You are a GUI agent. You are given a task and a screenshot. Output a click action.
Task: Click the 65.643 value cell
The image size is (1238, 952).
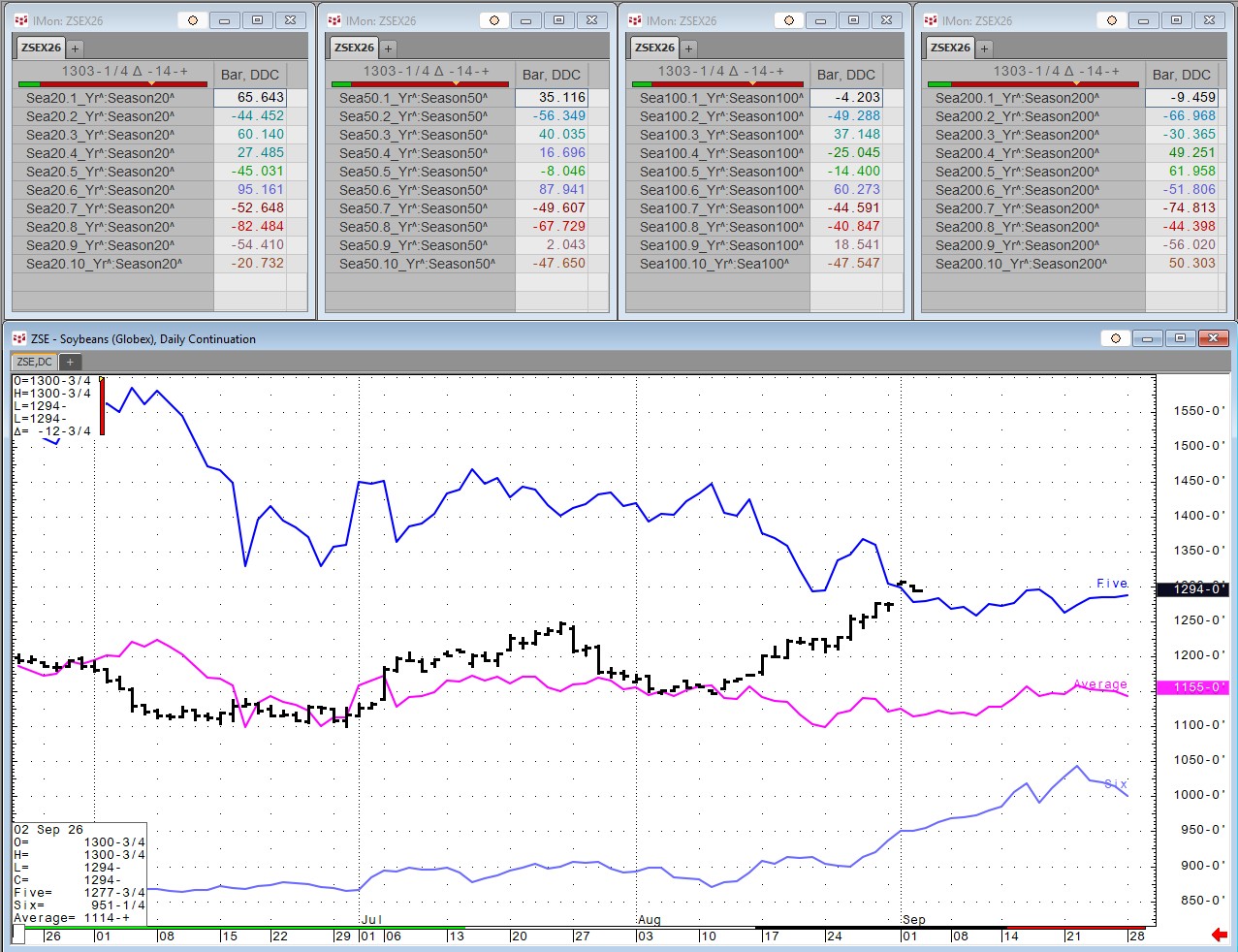pos(250,98)
